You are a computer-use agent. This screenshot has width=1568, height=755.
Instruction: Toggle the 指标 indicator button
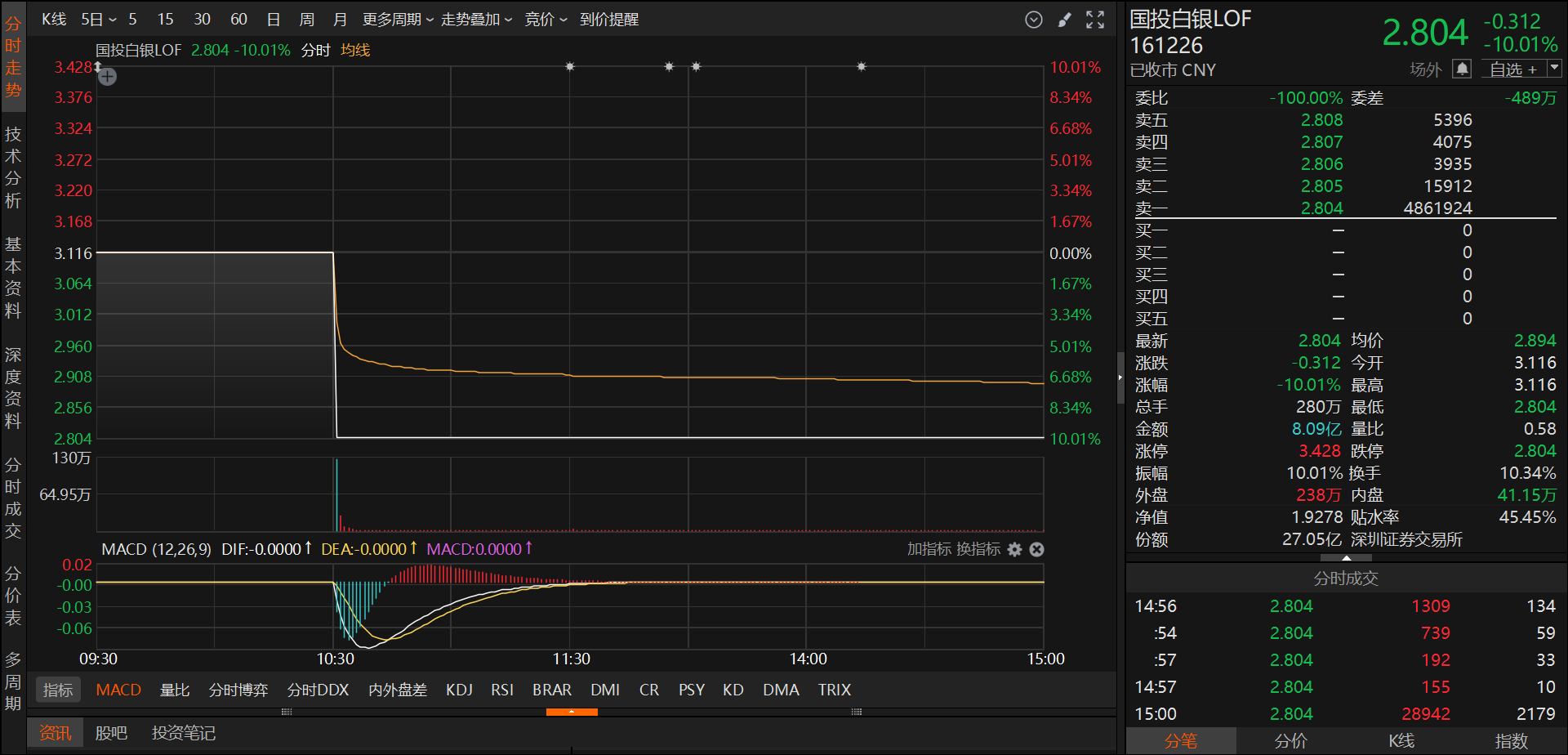pos(58,690)
